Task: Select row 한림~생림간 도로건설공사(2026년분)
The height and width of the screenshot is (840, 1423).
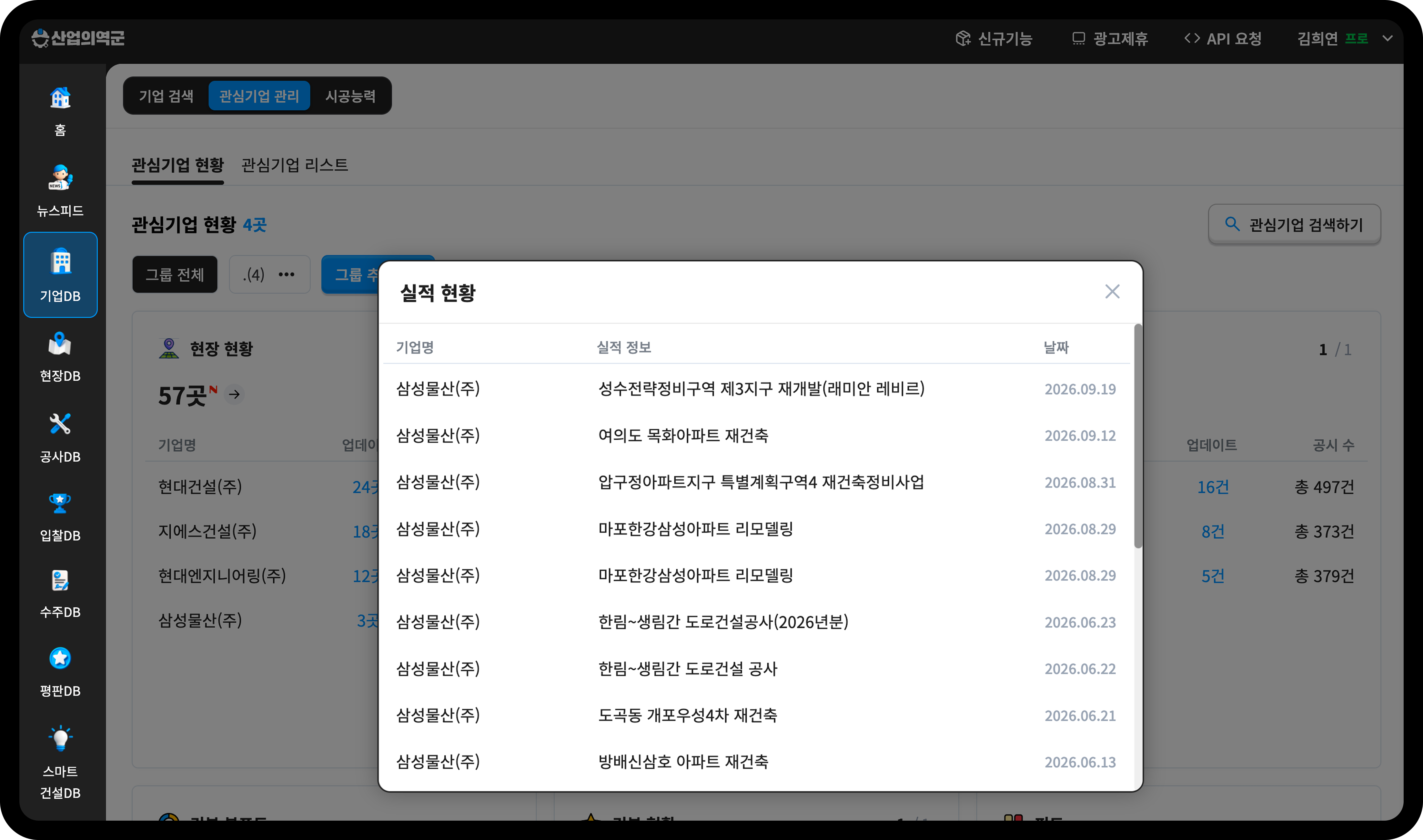Action: click(756, 622)
